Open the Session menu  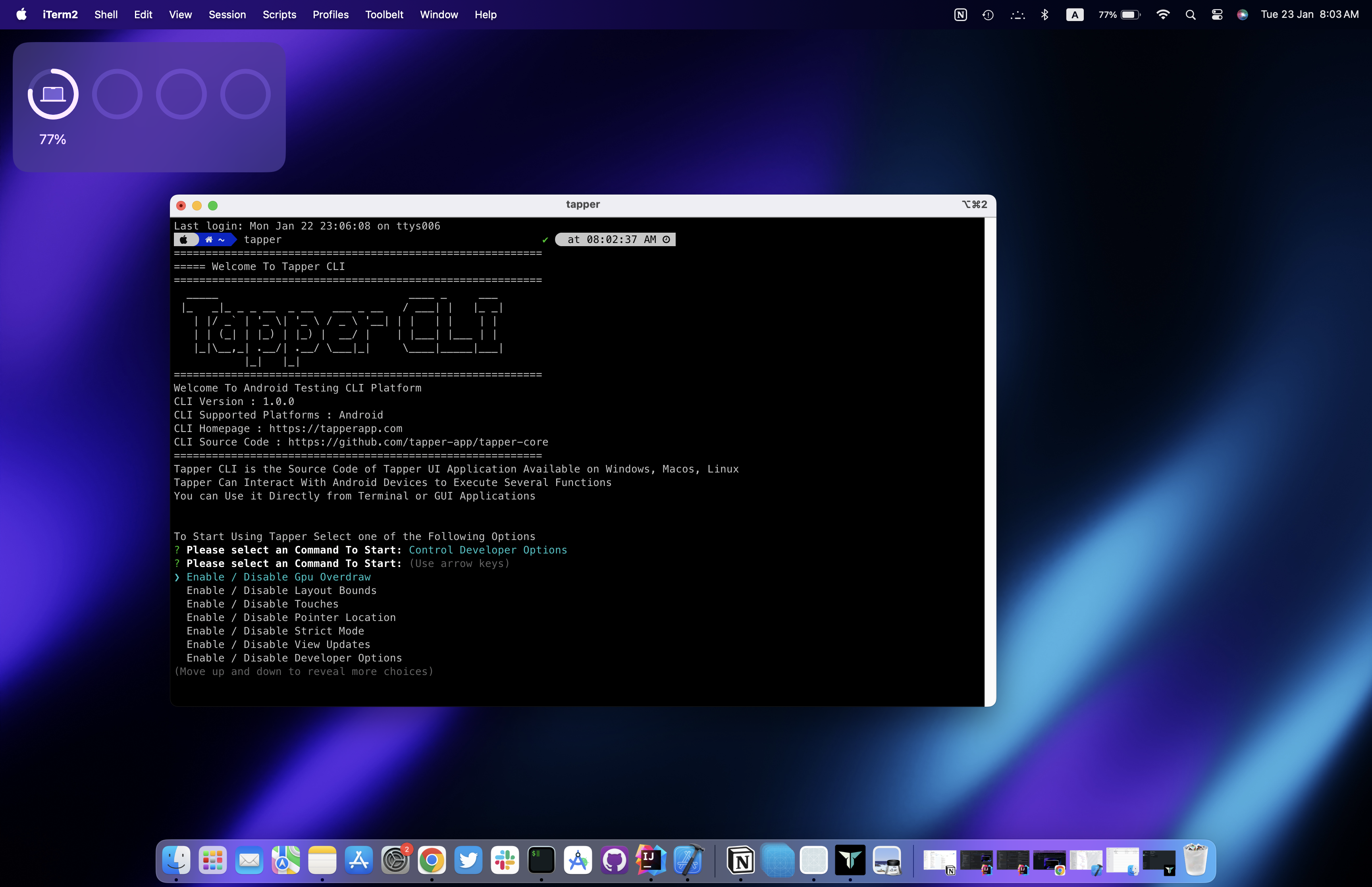point(227,14)
